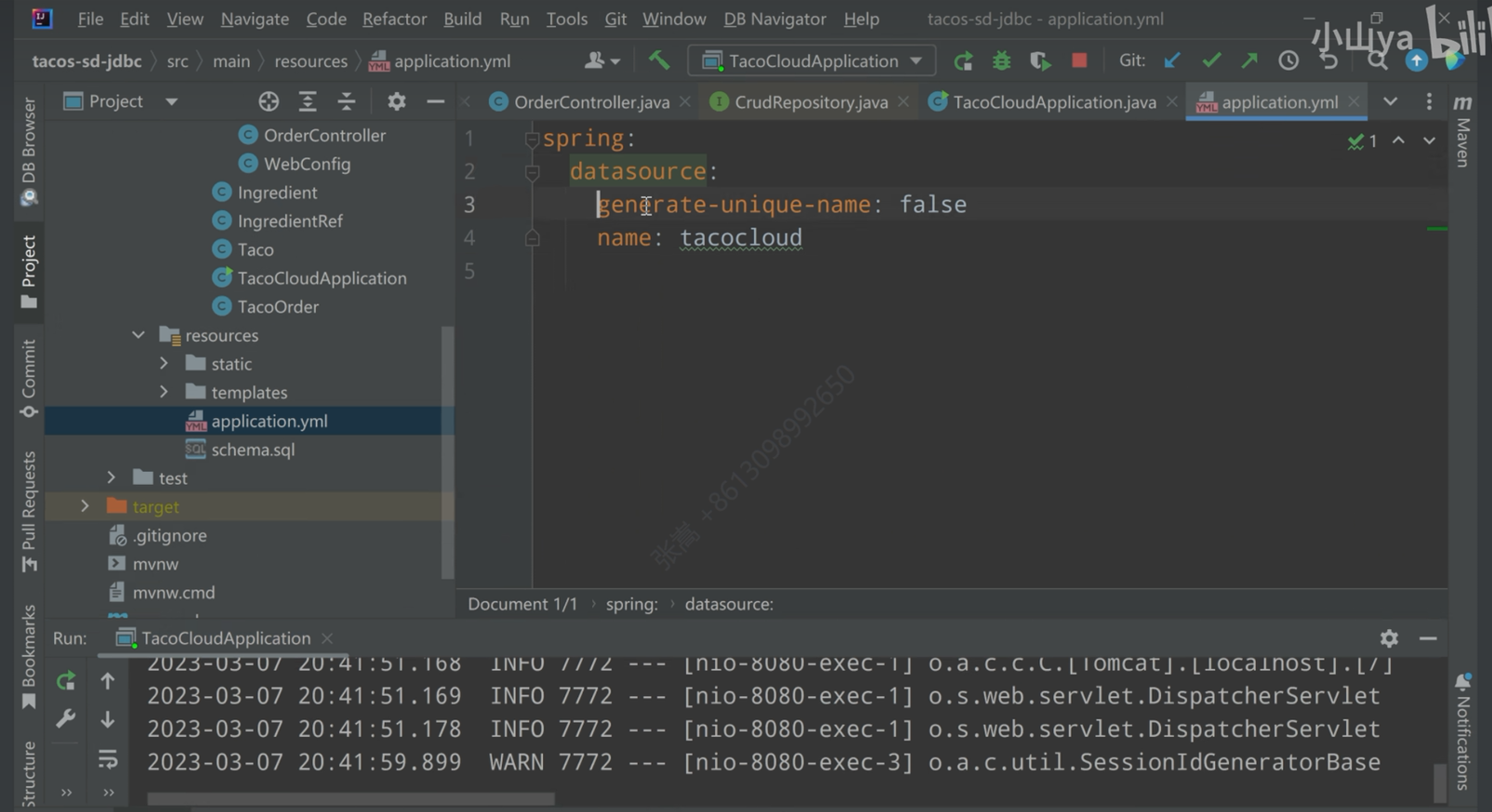Switch to CrudRepository.java tab

811,102
